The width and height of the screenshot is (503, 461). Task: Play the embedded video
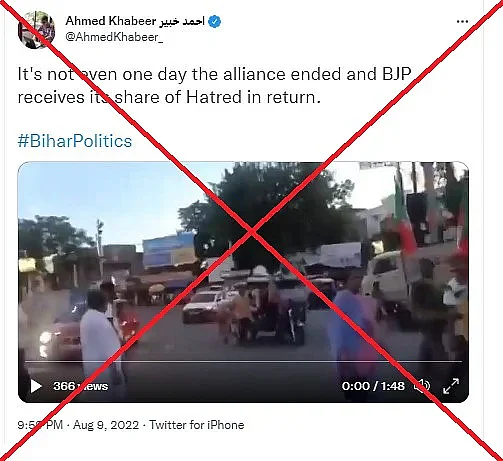pyautogui.click(x=36, y=386)
